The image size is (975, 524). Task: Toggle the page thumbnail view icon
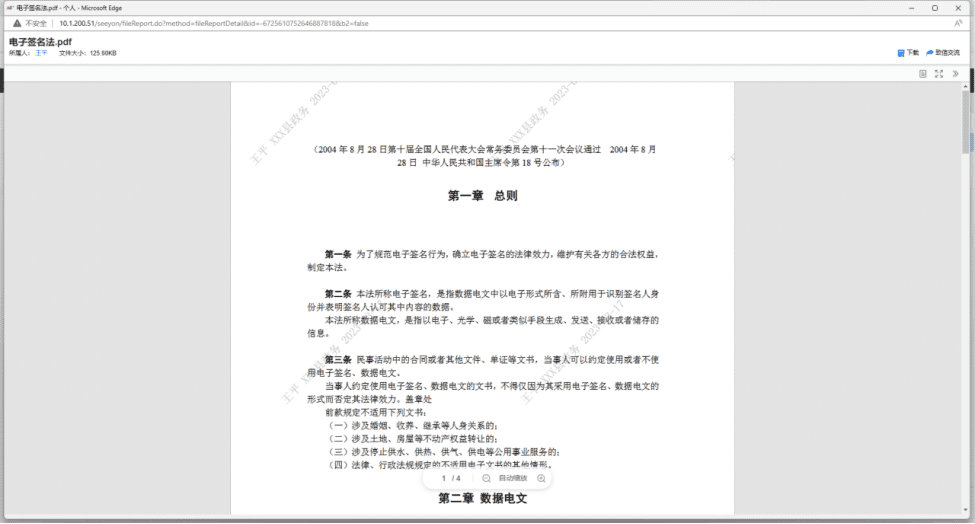pyautogui.click(x=923, y=73)
